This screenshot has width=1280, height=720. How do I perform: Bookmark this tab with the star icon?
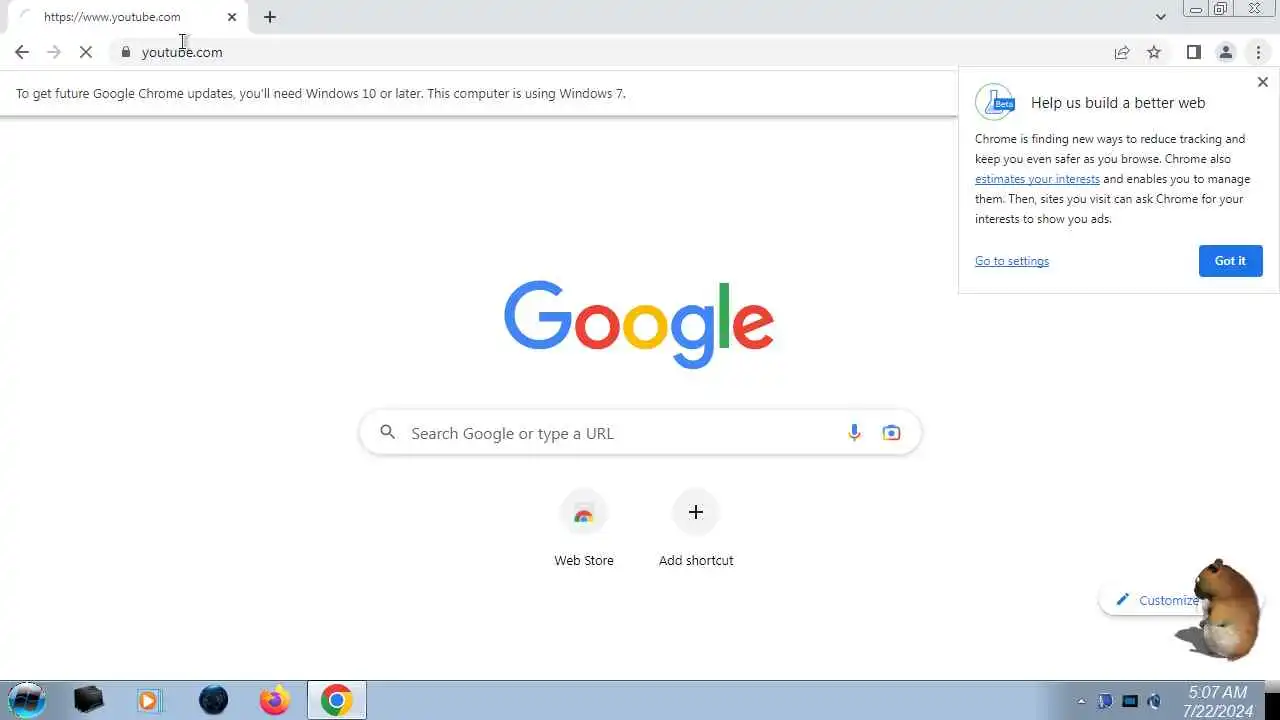tap(1154, 52)
